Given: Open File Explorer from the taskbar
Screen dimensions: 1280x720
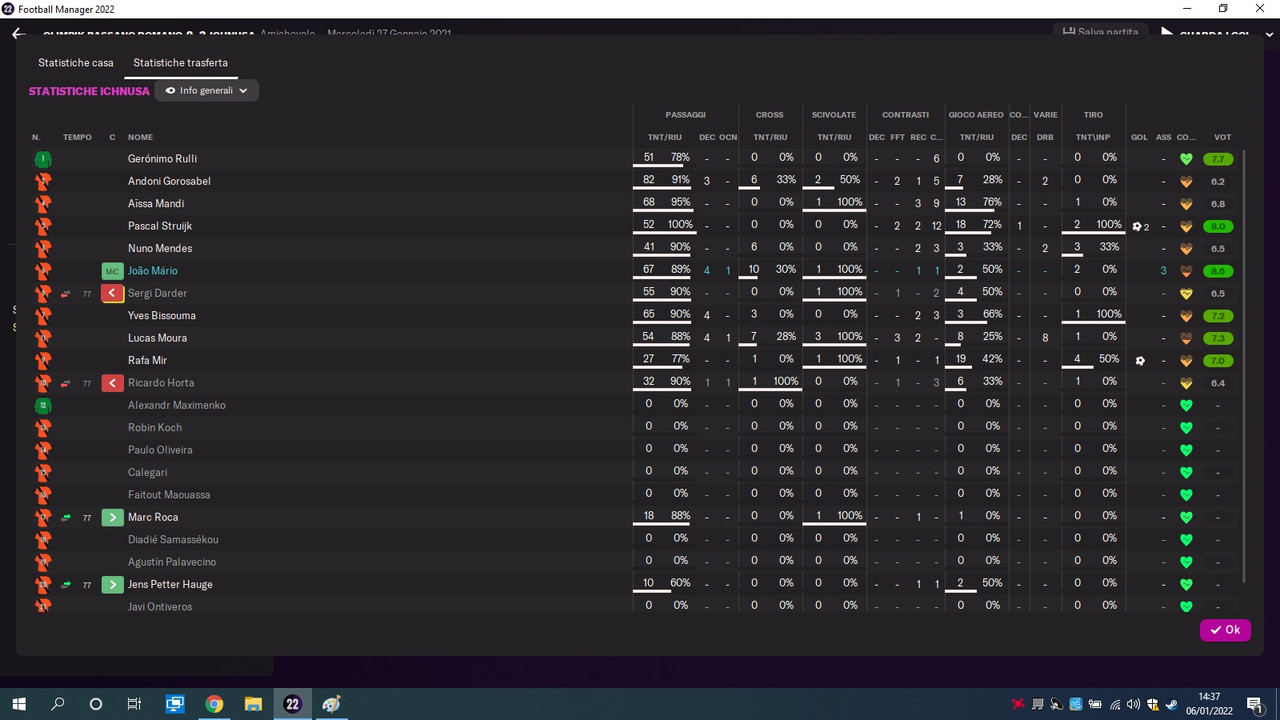Looking at the screenshot, I should pos(253,704).
